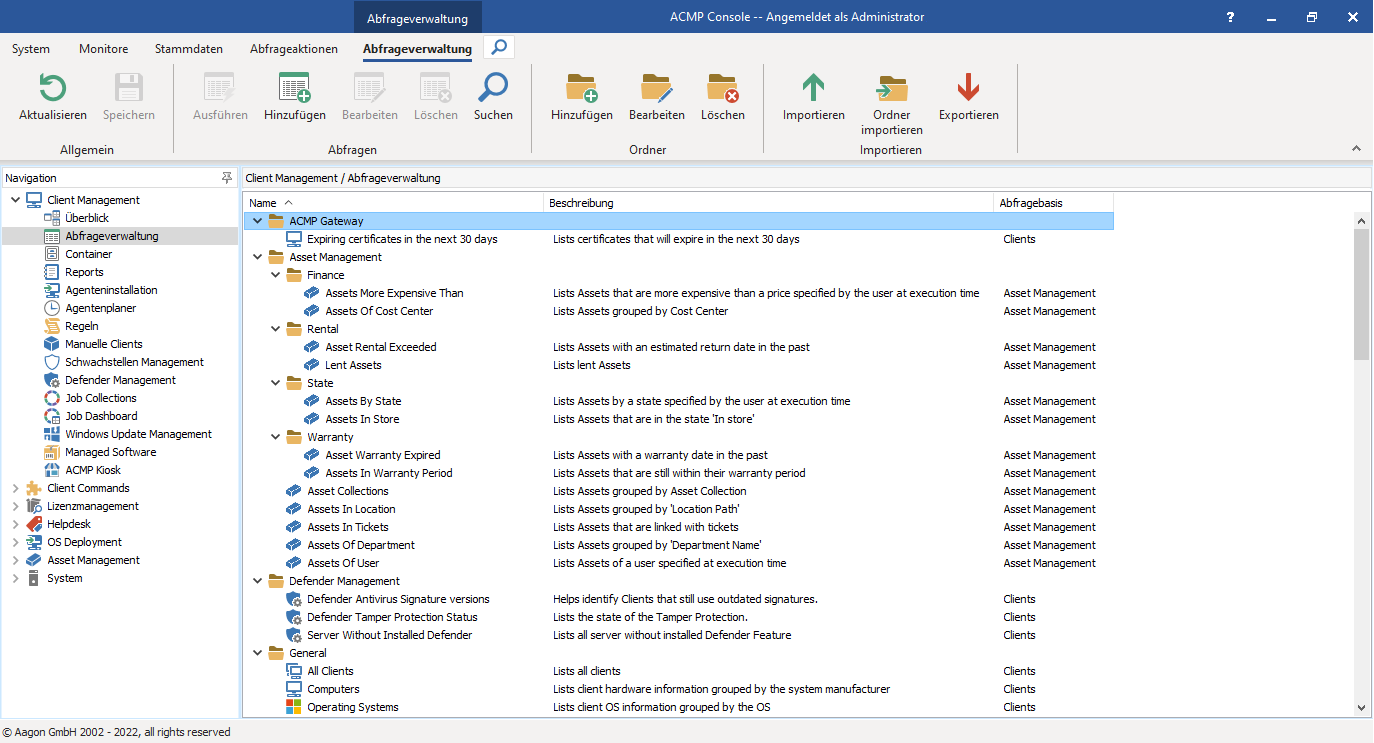
Task: Open Defender Management in the navigation tree
Action: (x=120, y=380)
